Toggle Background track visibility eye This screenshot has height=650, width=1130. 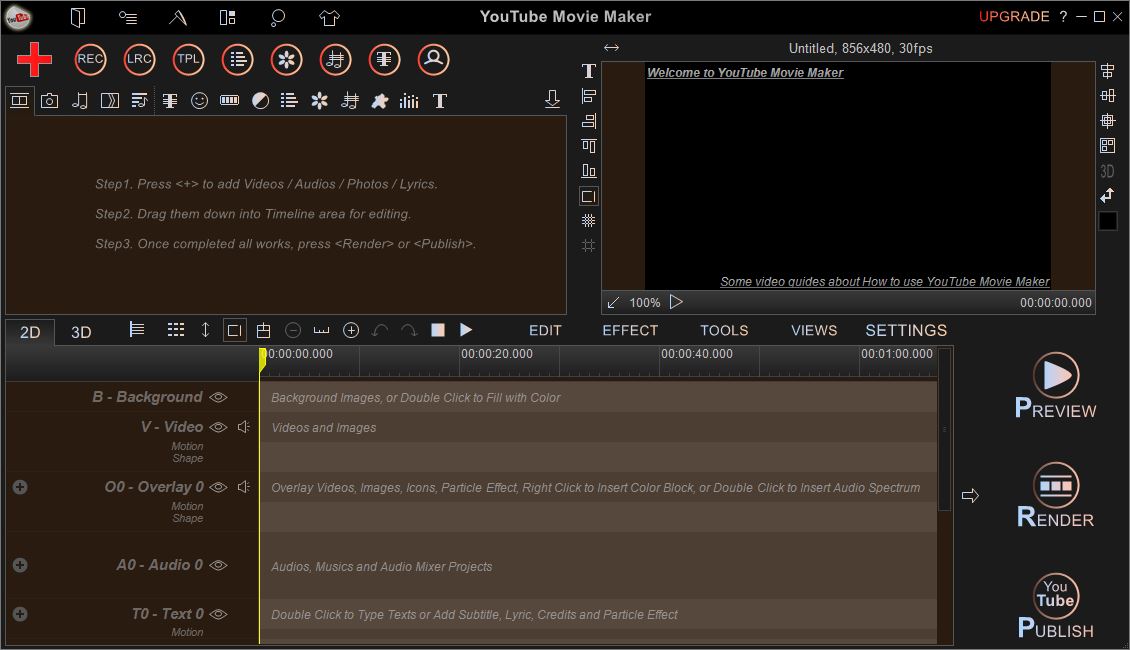click(218, 397)
